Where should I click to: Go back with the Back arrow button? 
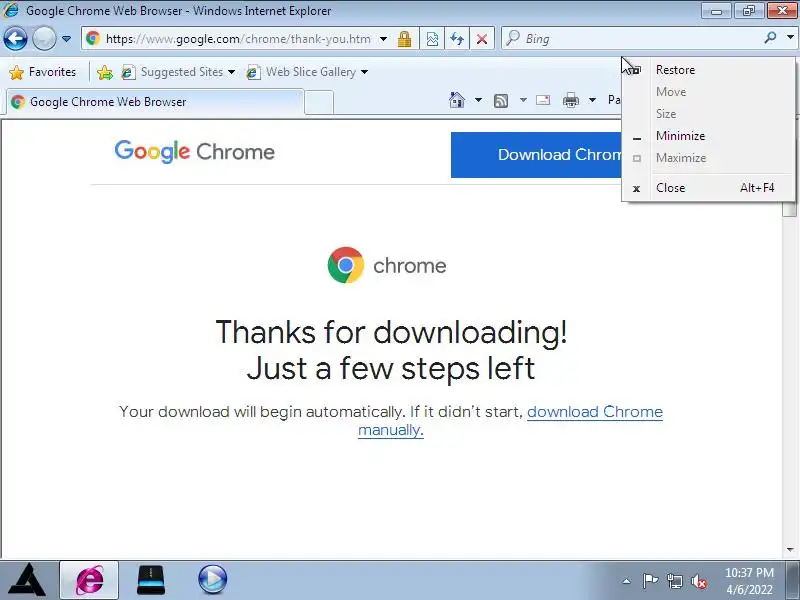(15, 39)
